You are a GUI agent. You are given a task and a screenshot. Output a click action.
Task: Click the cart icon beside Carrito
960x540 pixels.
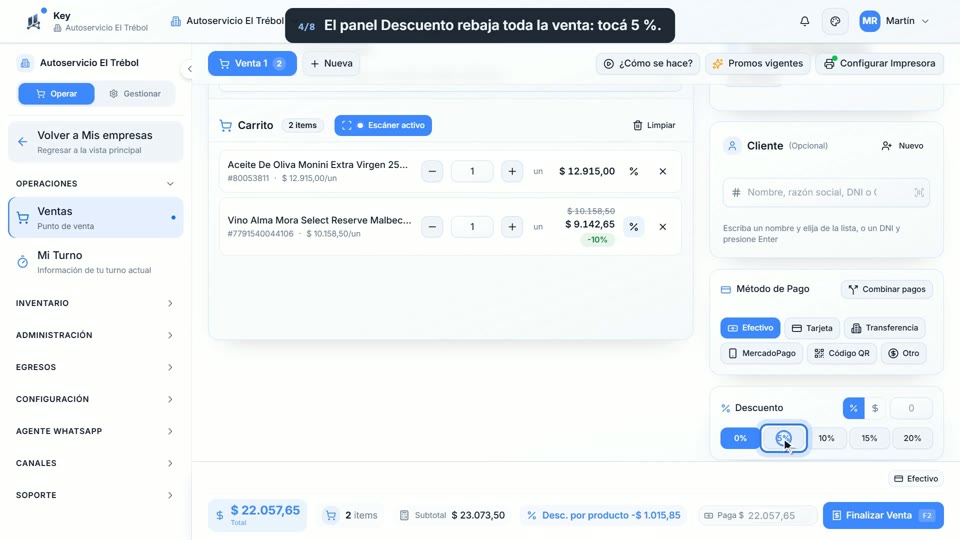[x=225, y=126]
